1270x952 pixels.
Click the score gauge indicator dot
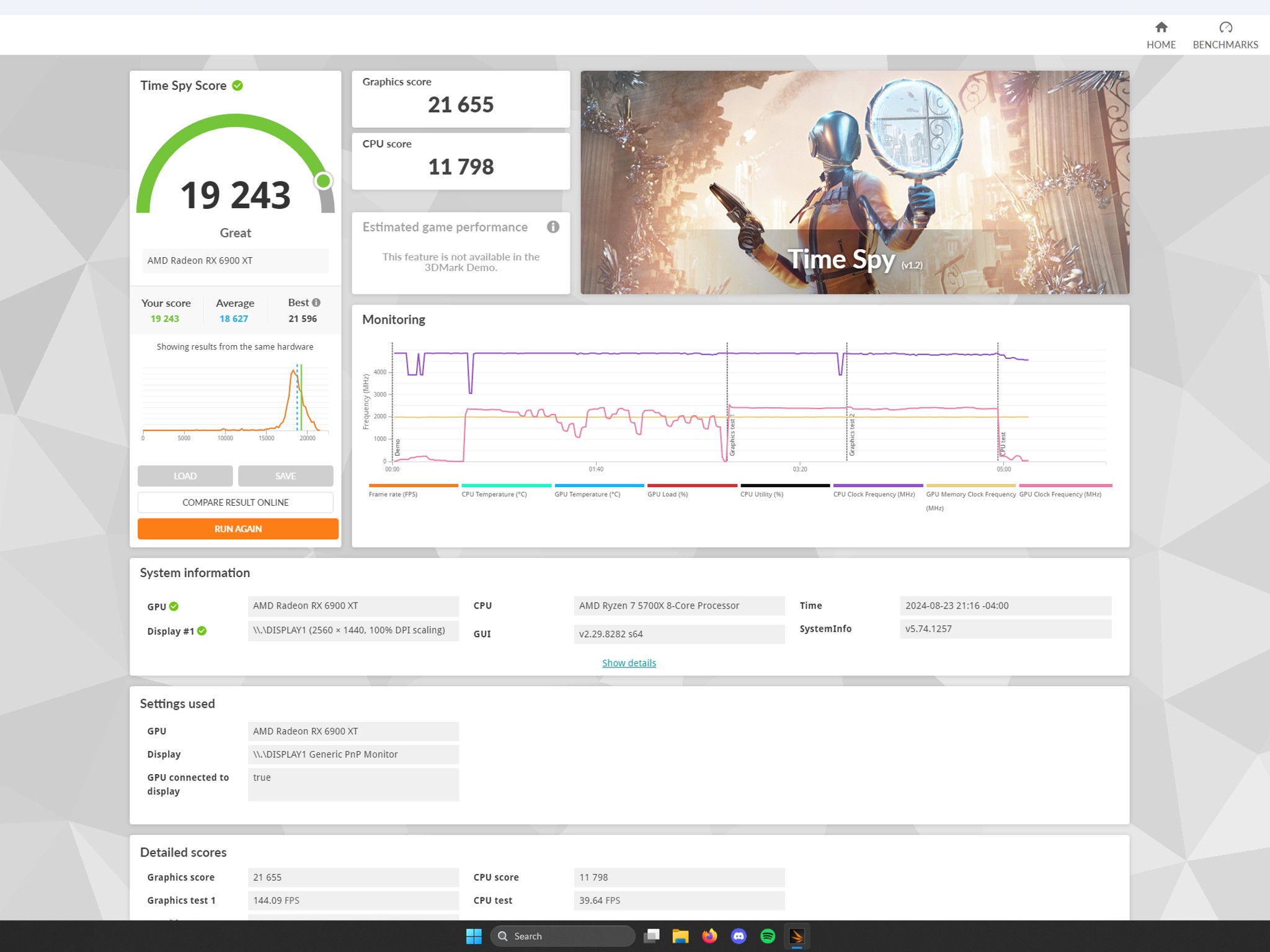pos(323,181)
